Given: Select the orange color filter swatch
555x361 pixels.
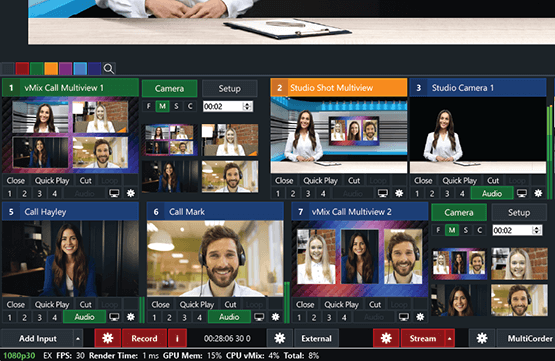Looking at the screenshot, I should point(51,69).
